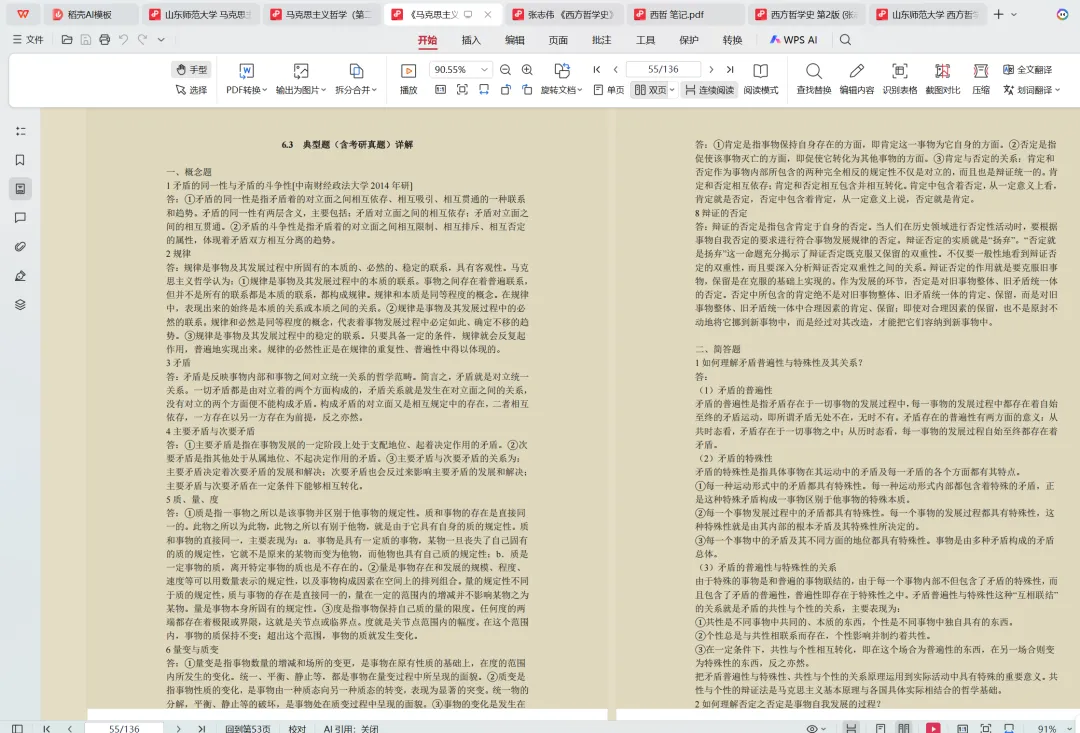Open the 保护 ribbon tab
1080x733 pixels.
click(x=689, y=40)
